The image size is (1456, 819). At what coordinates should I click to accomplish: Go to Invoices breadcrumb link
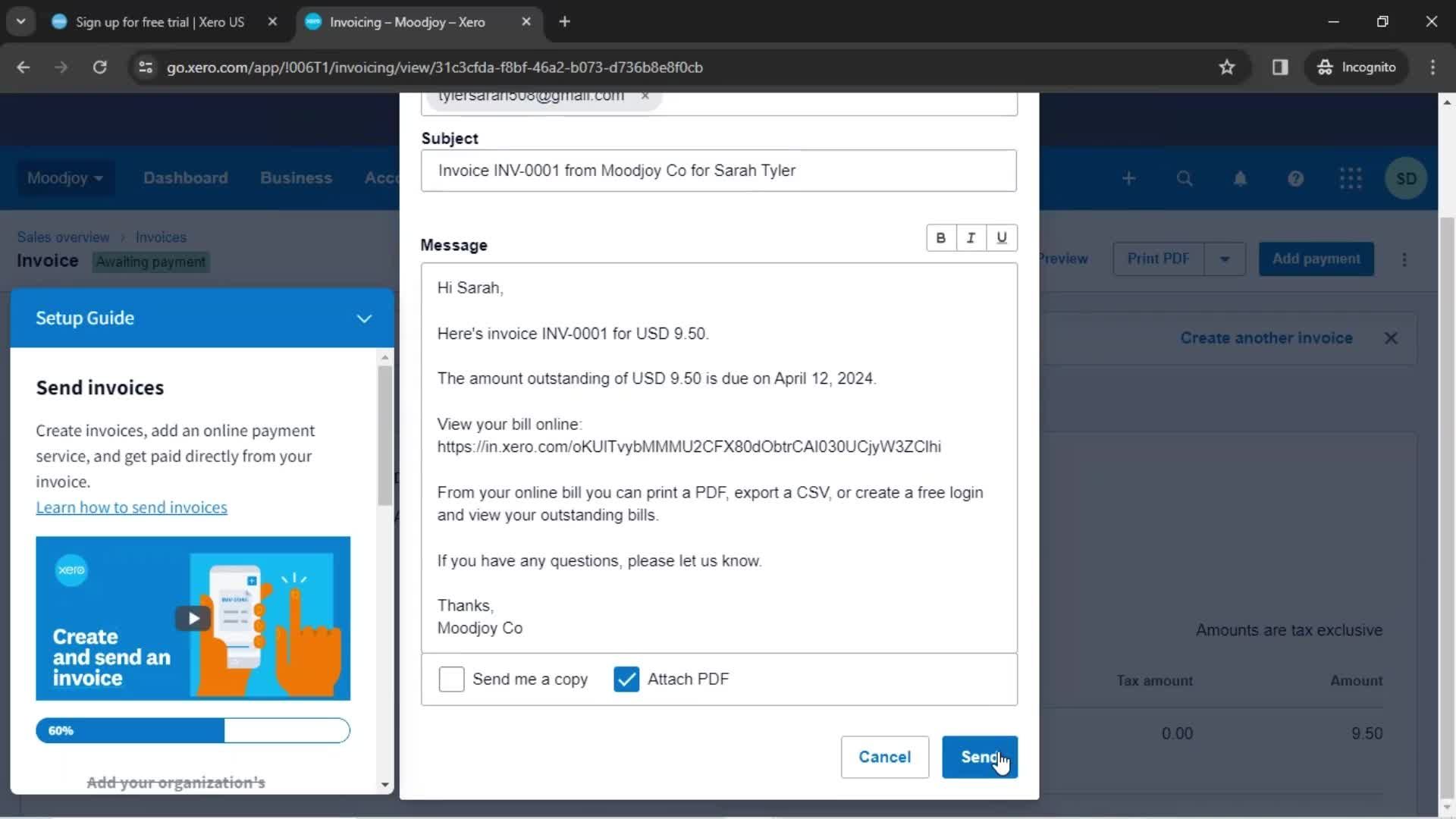coord(161,237)
